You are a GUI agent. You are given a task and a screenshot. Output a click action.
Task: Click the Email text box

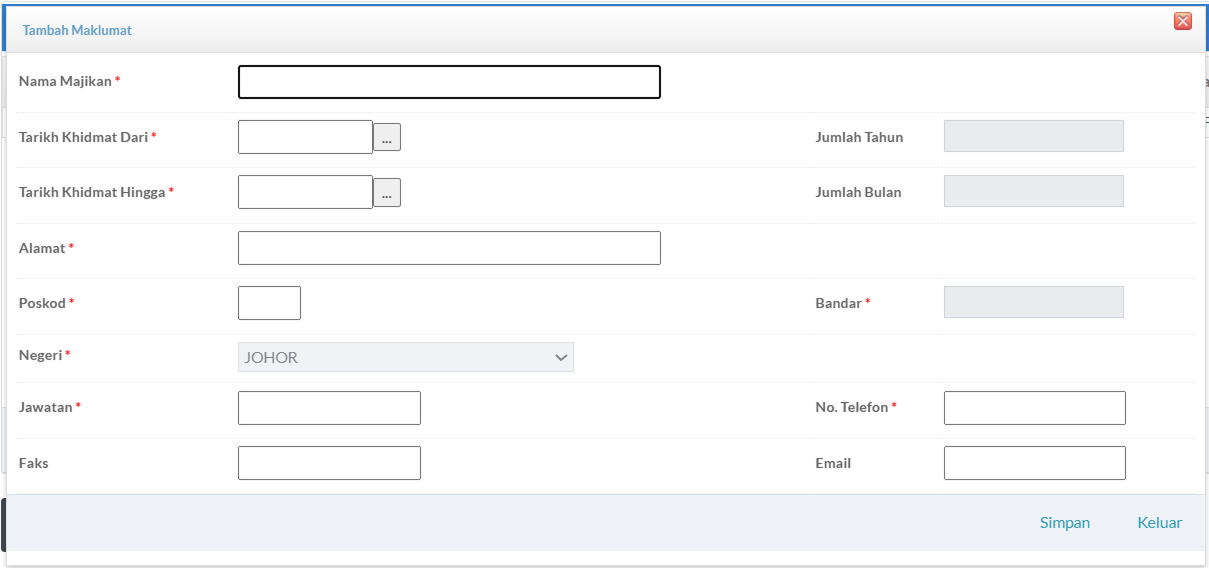[1034, 463]
